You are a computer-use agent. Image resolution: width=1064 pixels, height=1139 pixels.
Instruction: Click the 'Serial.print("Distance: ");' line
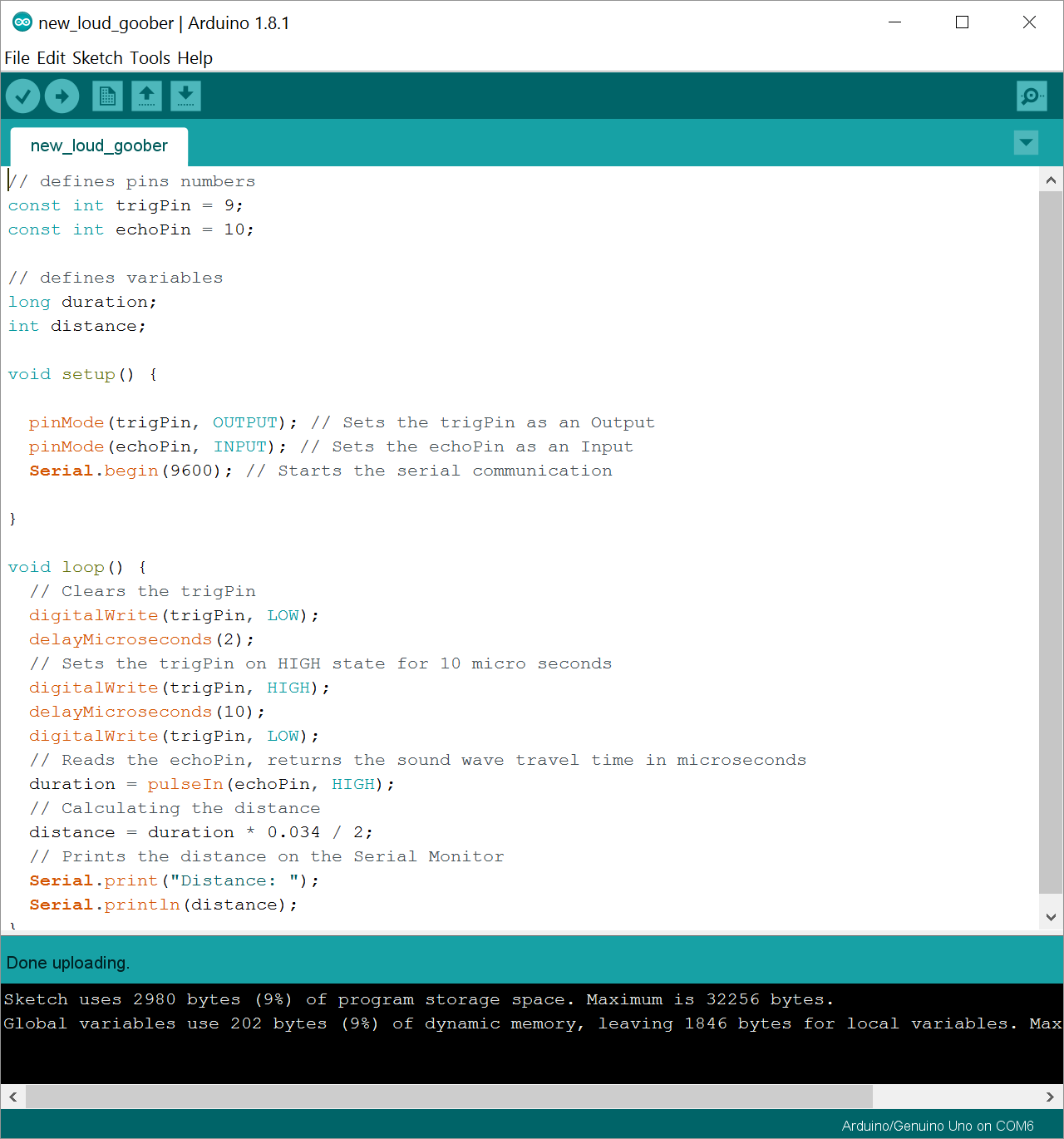point(175,880)
